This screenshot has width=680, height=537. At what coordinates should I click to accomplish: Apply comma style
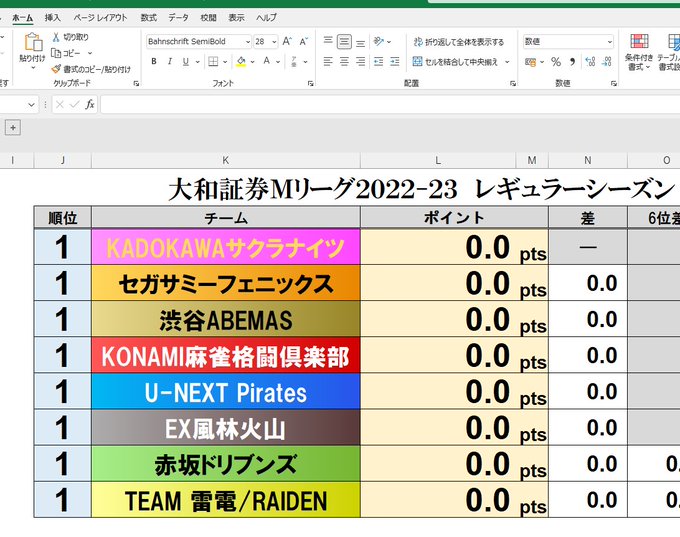[572, 62]
